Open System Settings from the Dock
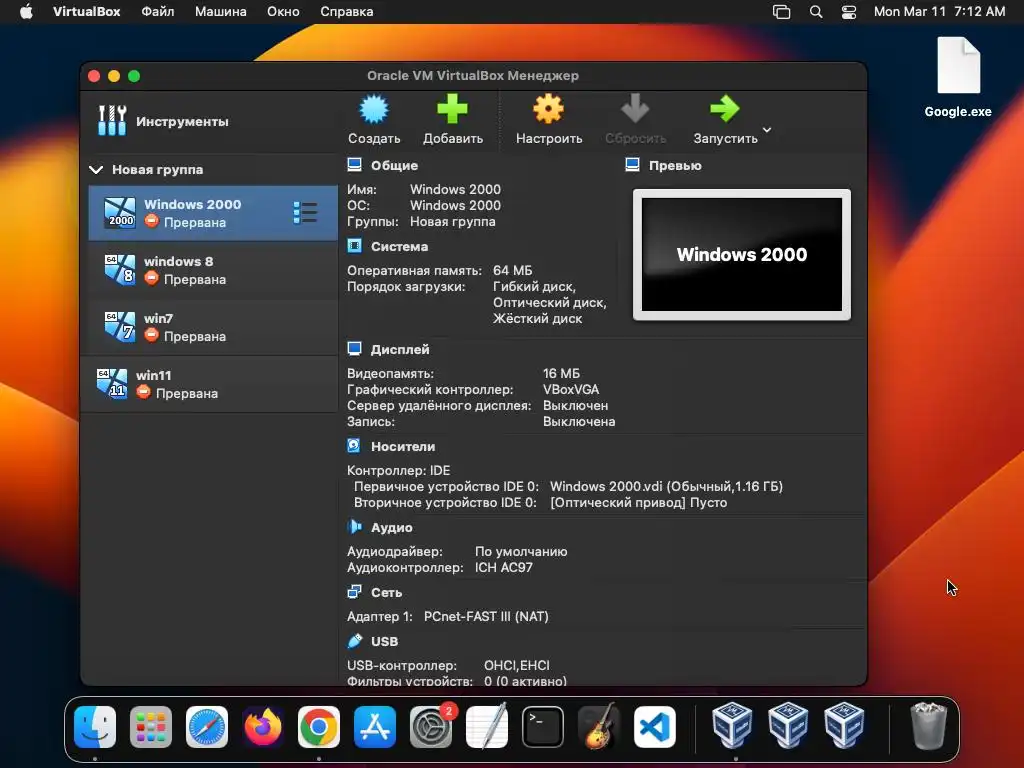This screenshot has height=768, width=1024. pyautogui.click(x=431, y=726)
